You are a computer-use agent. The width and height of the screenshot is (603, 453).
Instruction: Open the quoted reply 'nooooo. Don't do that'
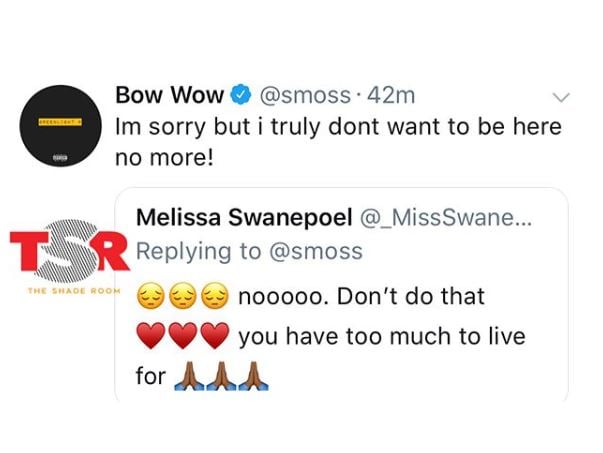362,296
